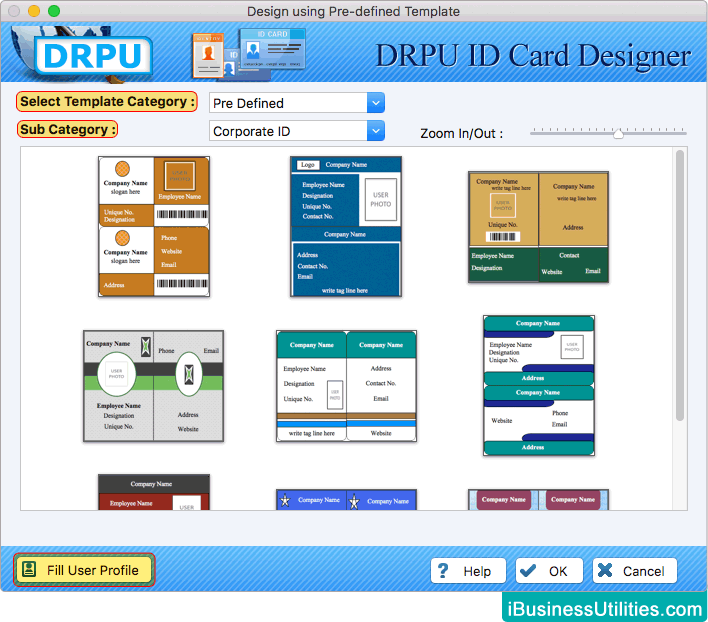Select the teal and navy Address template
708x622 pixels.
(x=539, y=386)
